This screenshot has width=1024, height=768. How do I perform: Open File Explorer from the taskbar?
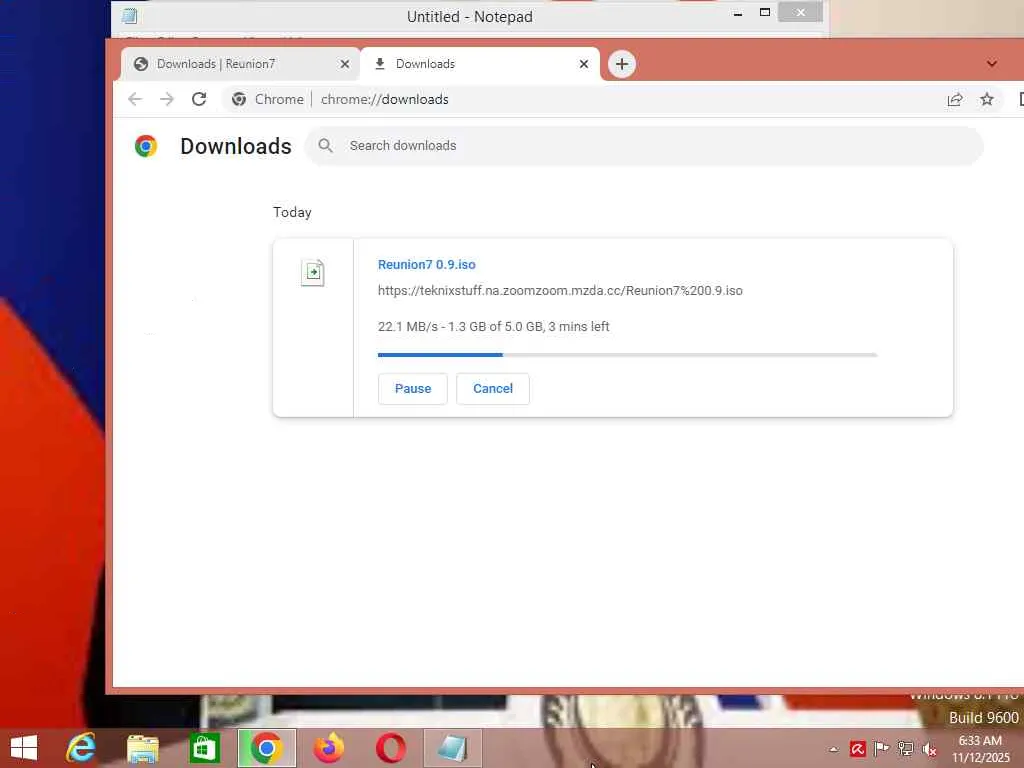click(142, 748)
